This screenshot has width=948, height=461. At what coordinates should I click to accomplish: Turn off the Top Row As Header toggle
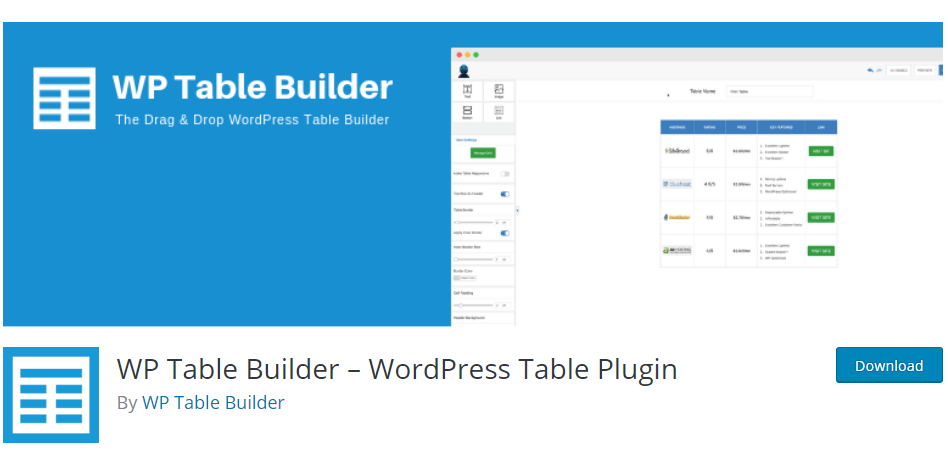(x=505, y=194)
